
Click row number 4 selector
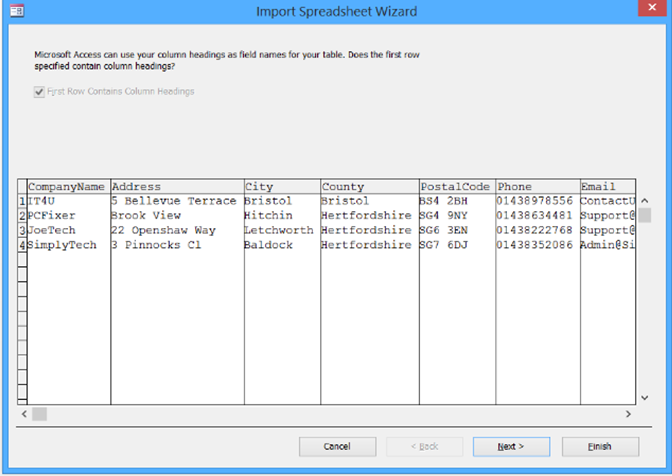tap(22, 245)
